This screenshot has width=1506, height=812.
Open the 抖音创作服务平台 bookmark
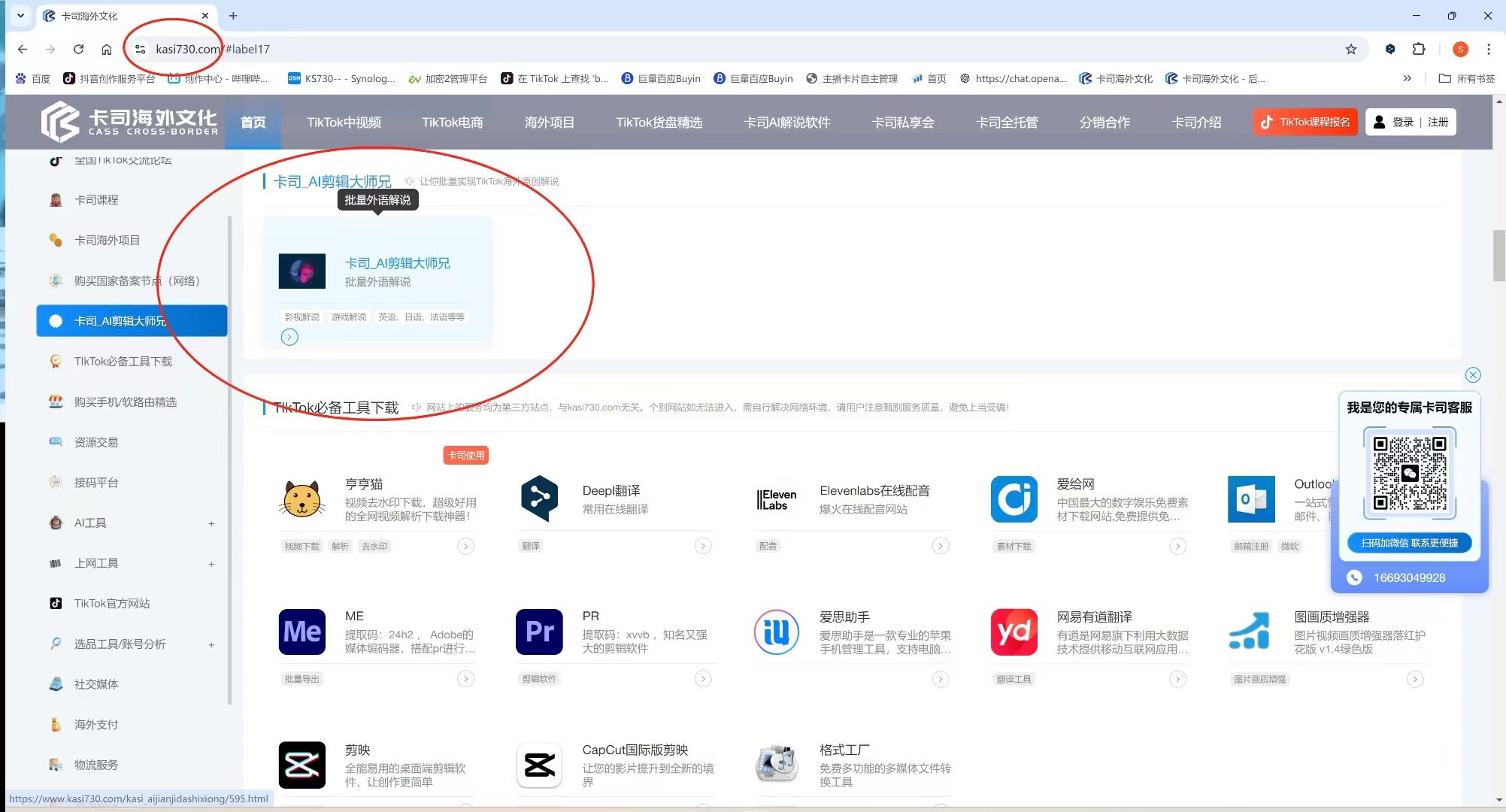(x=110, y=78)
